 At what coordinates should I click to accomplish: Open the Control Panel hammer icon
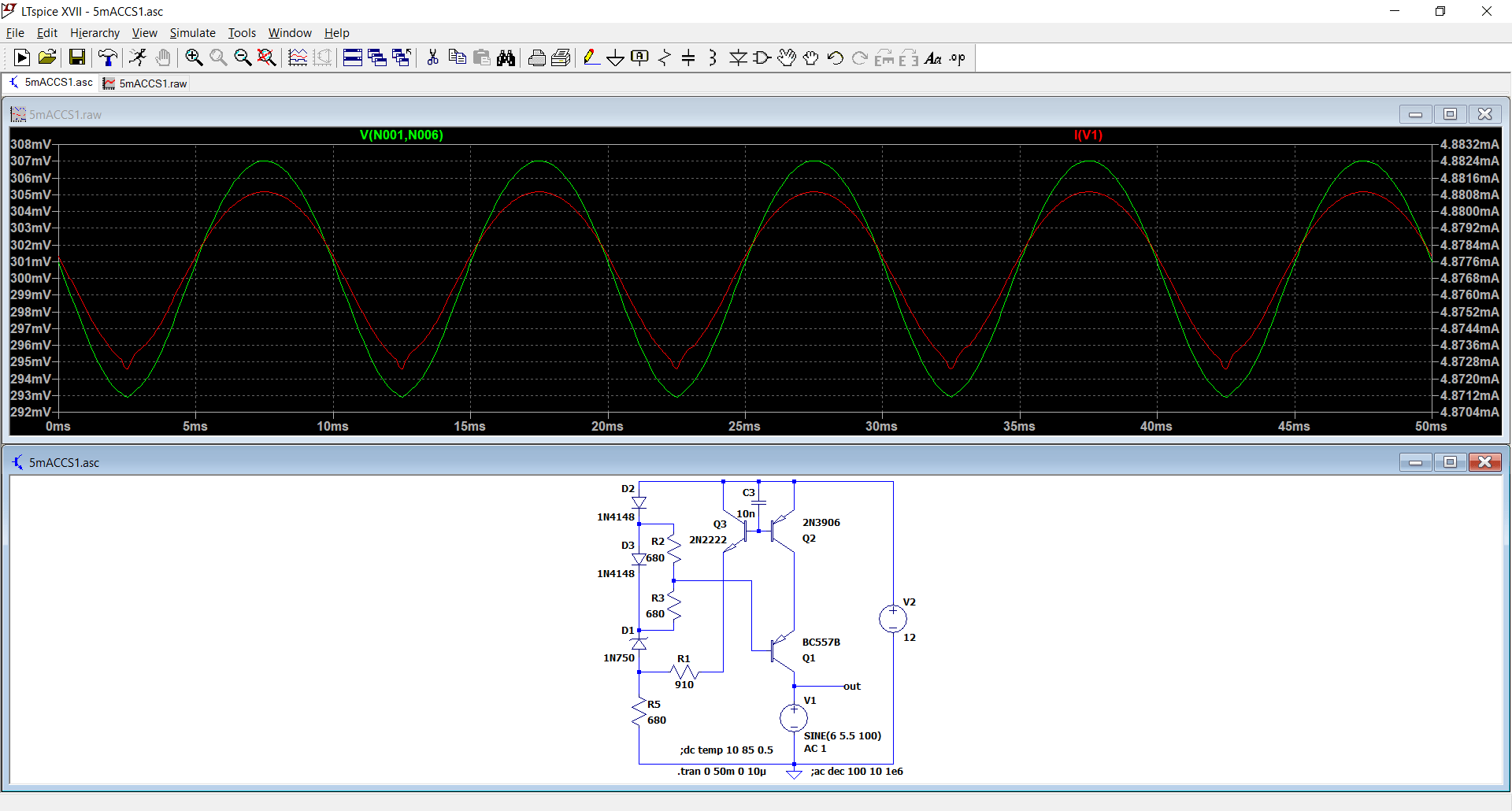click(x=107, y=57)
